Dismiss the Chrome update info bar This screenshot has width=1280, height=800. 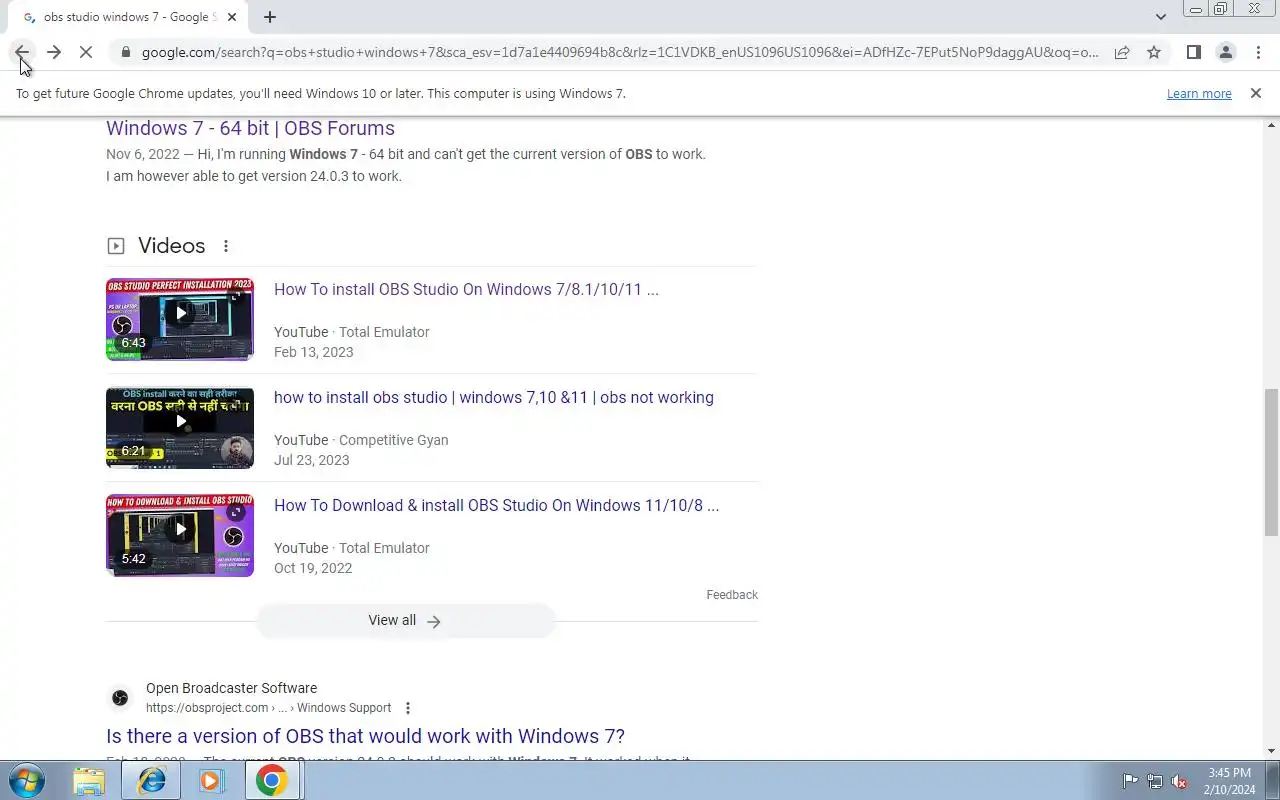click(1255, 93)
